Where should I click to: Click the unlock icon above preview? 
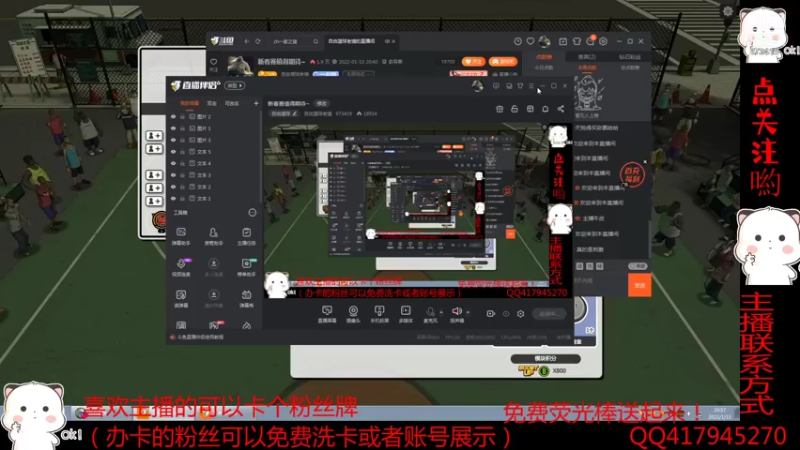pyautogui.click(x=514, y=109)
